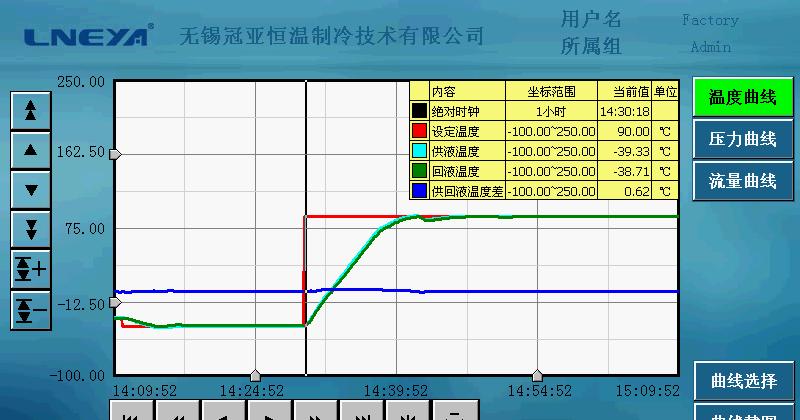Jump to the start of the timeline
The image size is (800, 420).
(131, 411)
